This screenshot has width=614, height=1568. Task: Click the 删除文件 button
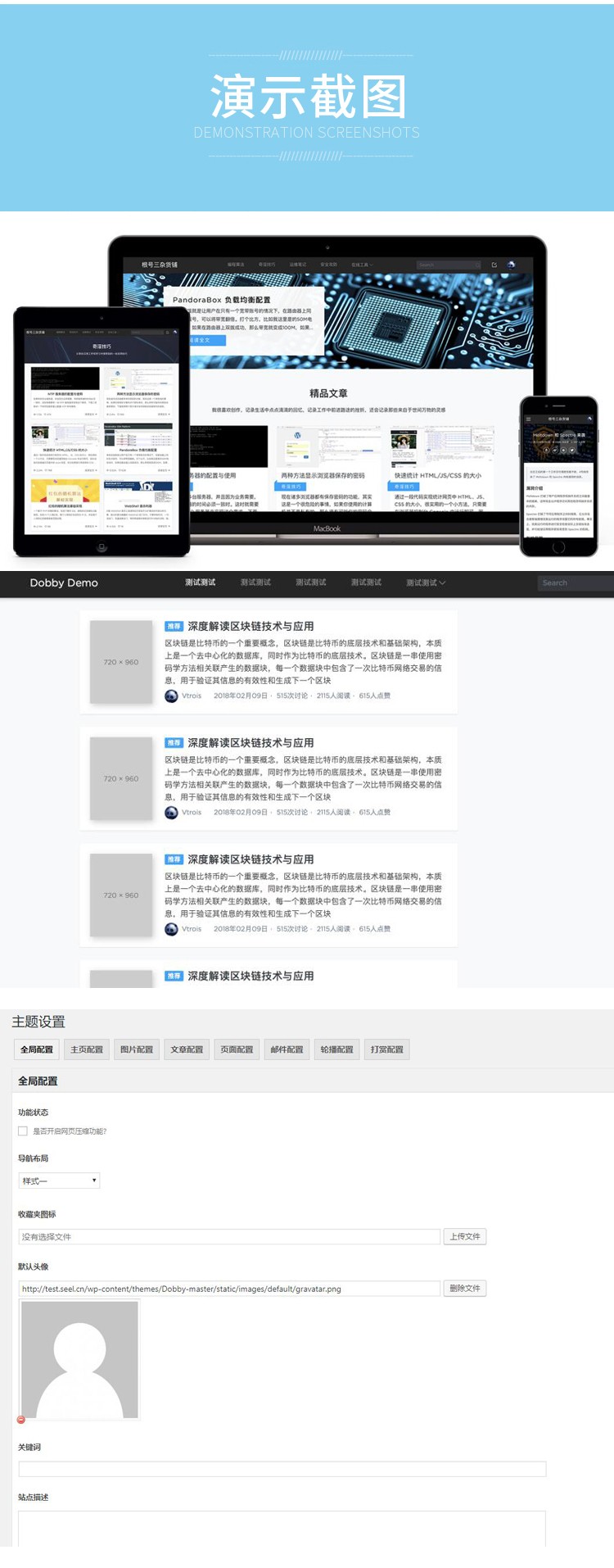(x=465, y=1288)
